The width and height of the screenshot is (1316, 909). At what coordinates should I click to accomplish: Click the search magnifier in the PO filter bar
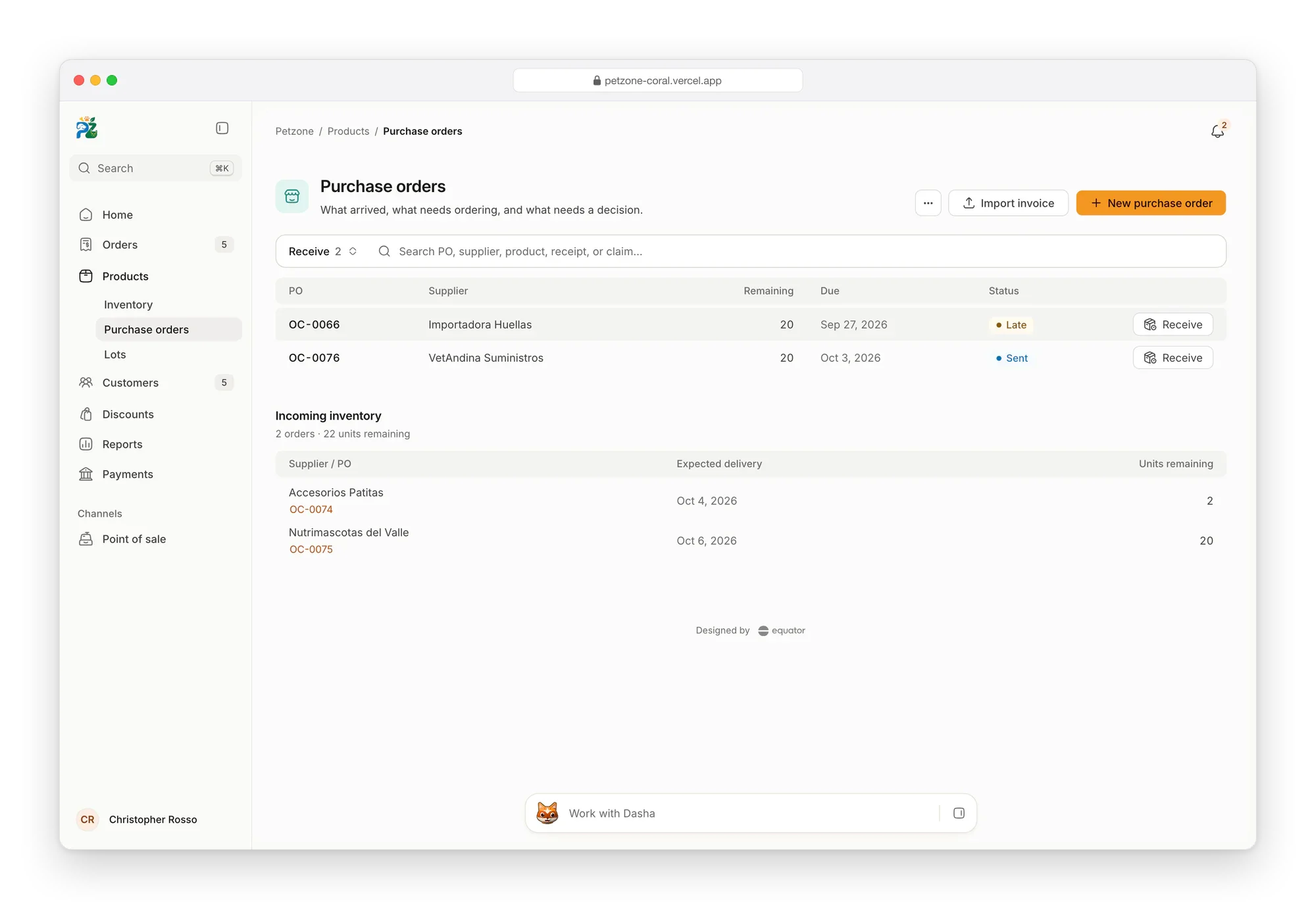point(384,251)
